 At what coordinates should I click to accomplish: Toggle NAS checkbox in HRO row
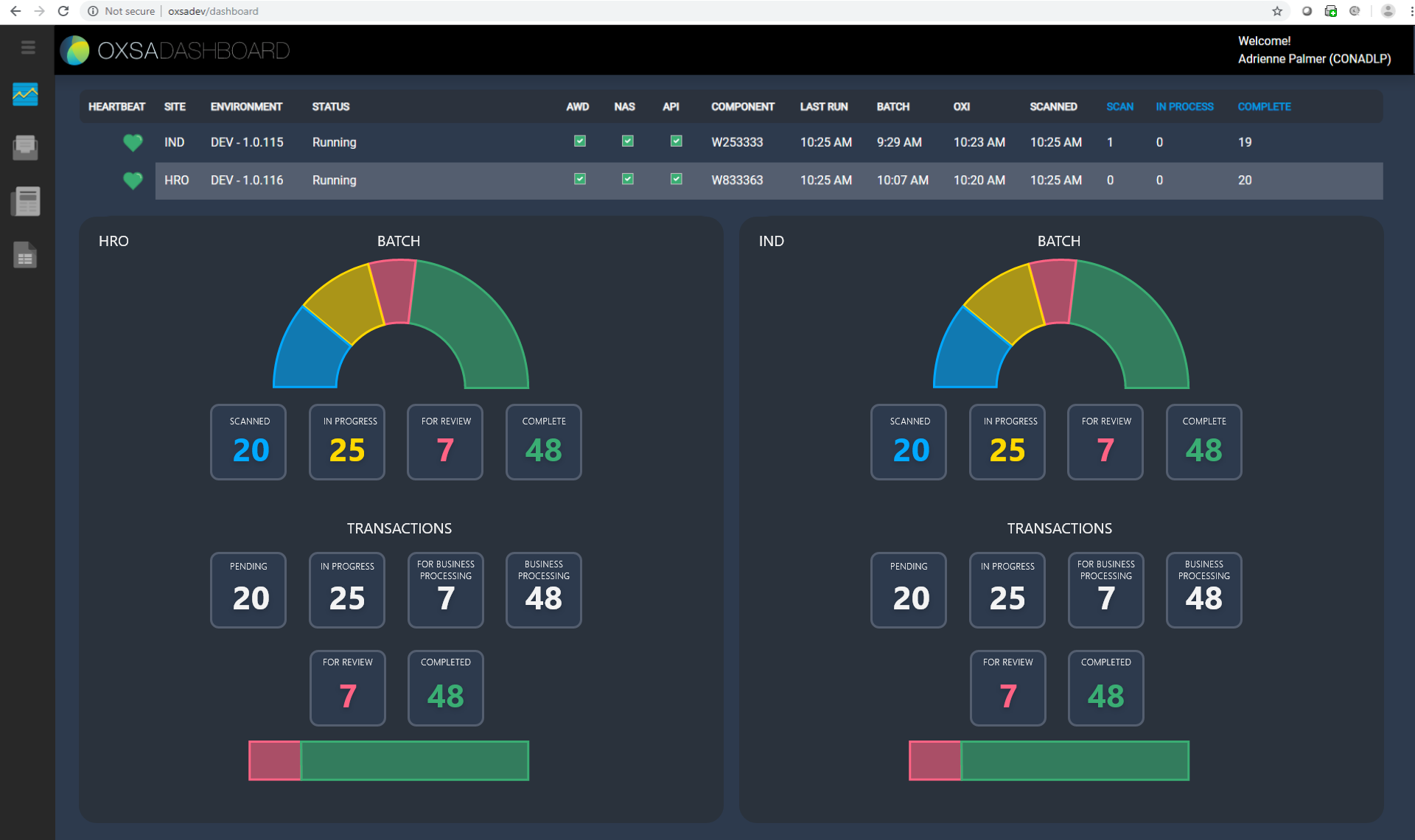628,179
